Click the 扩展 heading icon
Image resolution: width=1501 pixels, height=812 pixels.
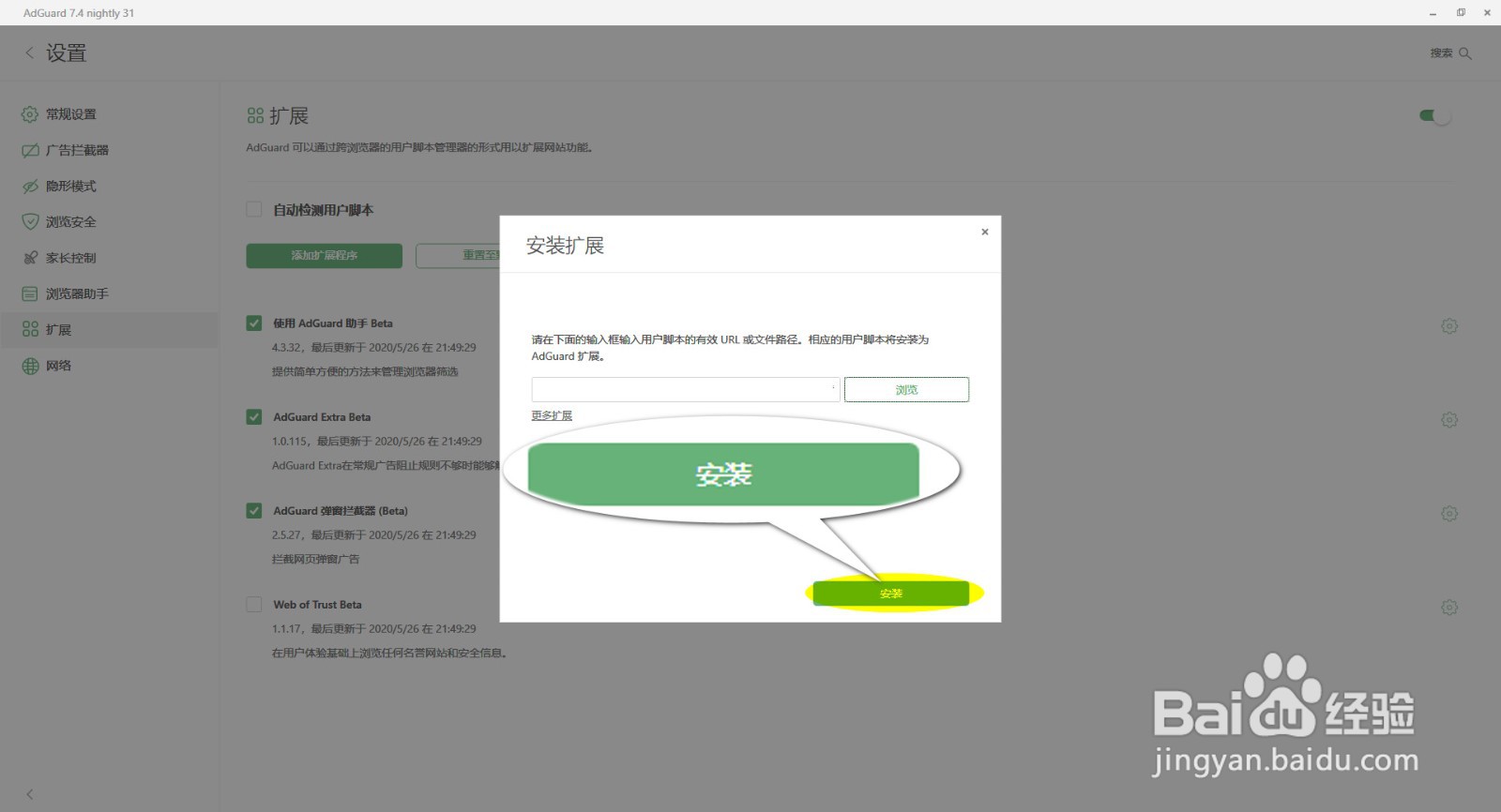coord(255,116)
